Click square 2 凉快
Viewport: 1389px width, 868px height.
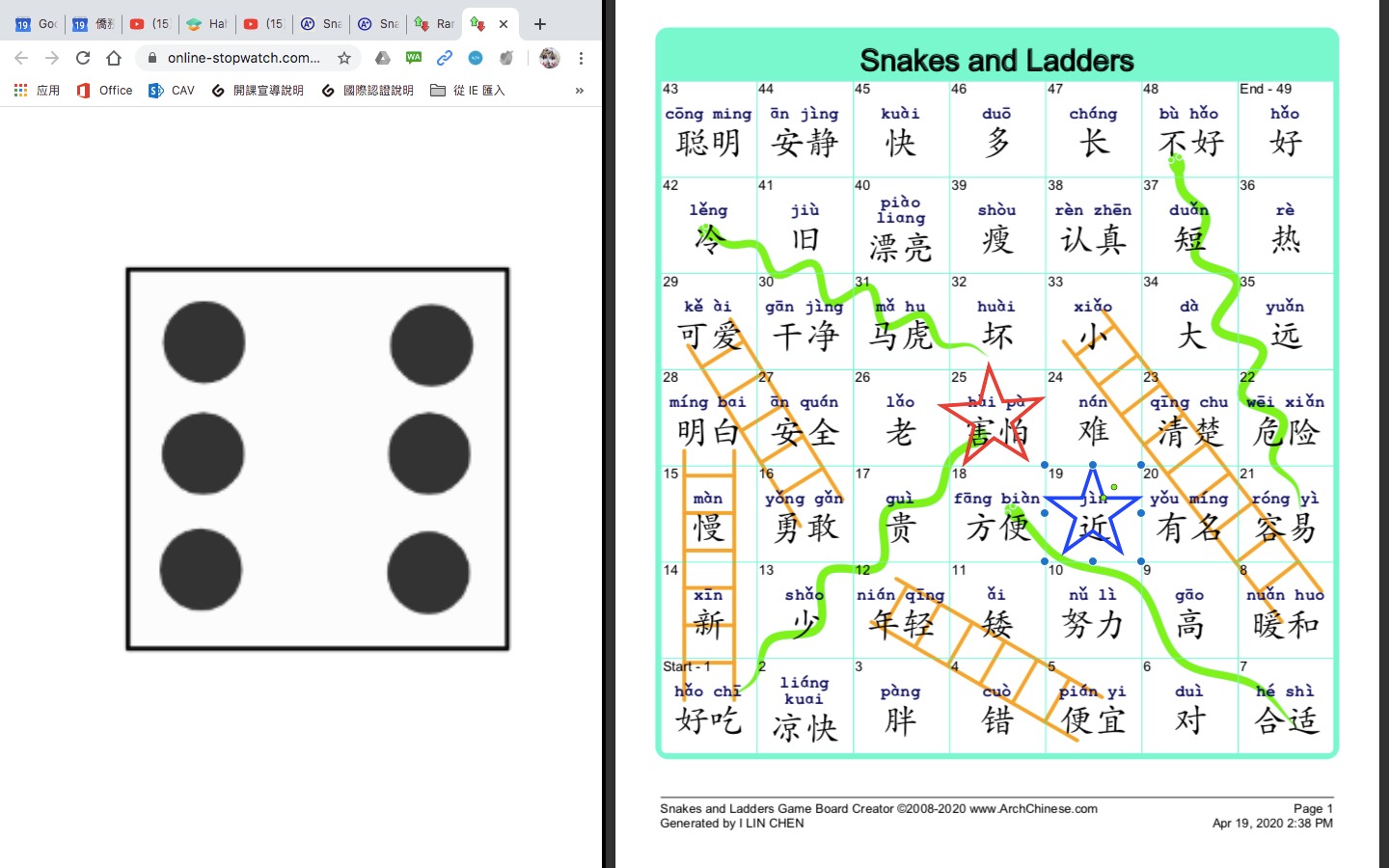(x=804, y=707)
